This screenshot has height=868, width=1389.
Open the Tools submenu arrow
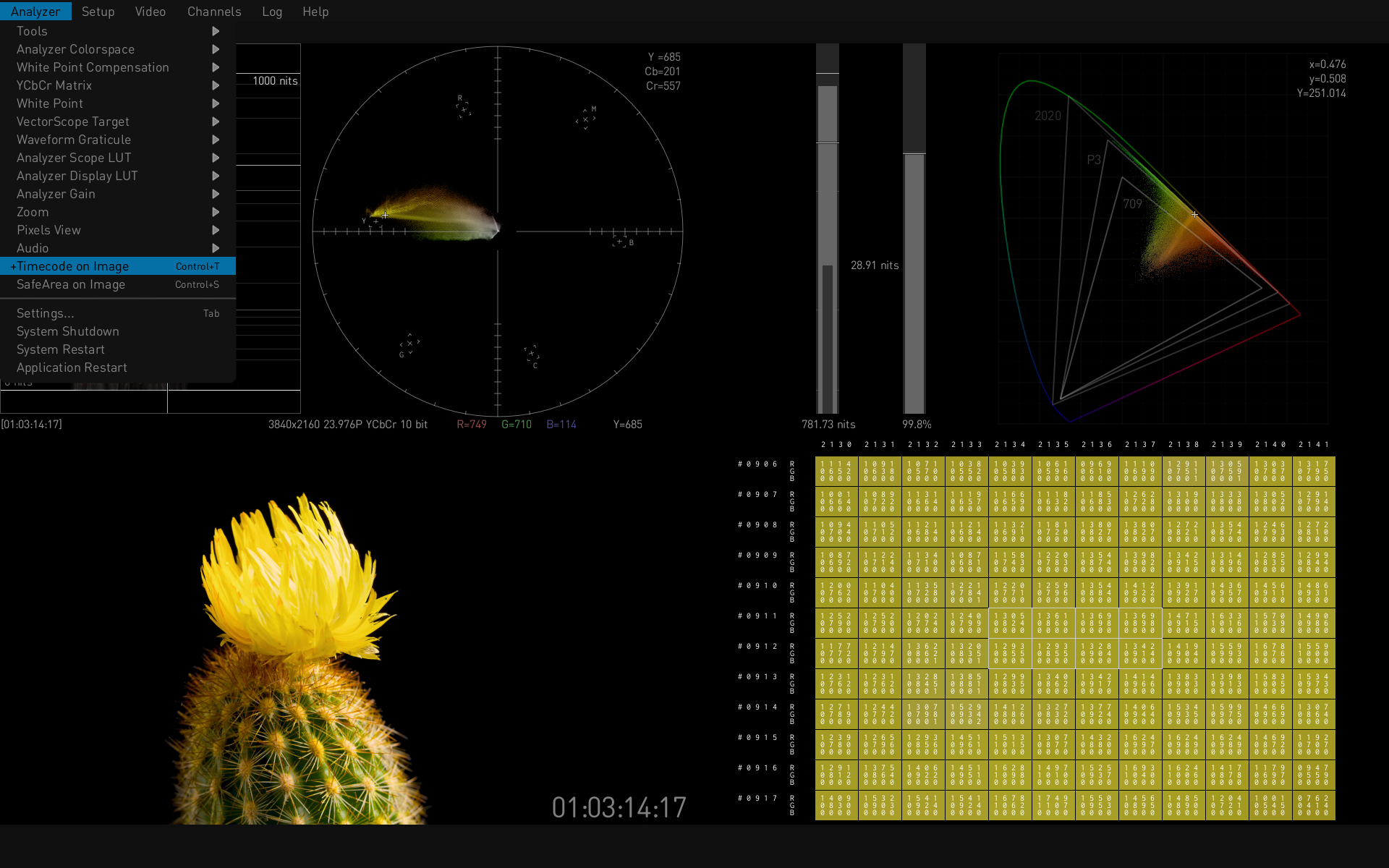[215, 31]
